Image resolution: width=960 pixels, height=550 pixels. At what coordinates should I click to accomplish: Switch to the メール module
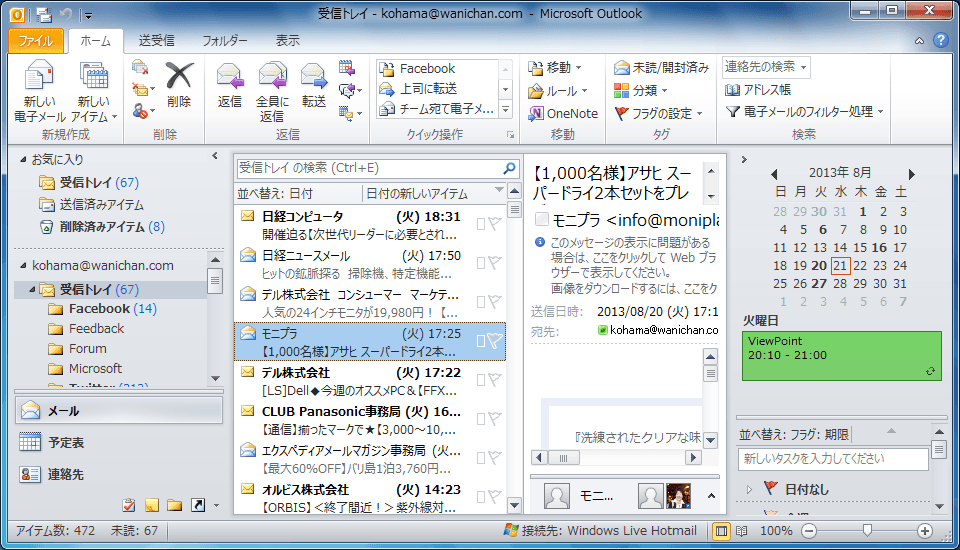[x=119, y=410]
